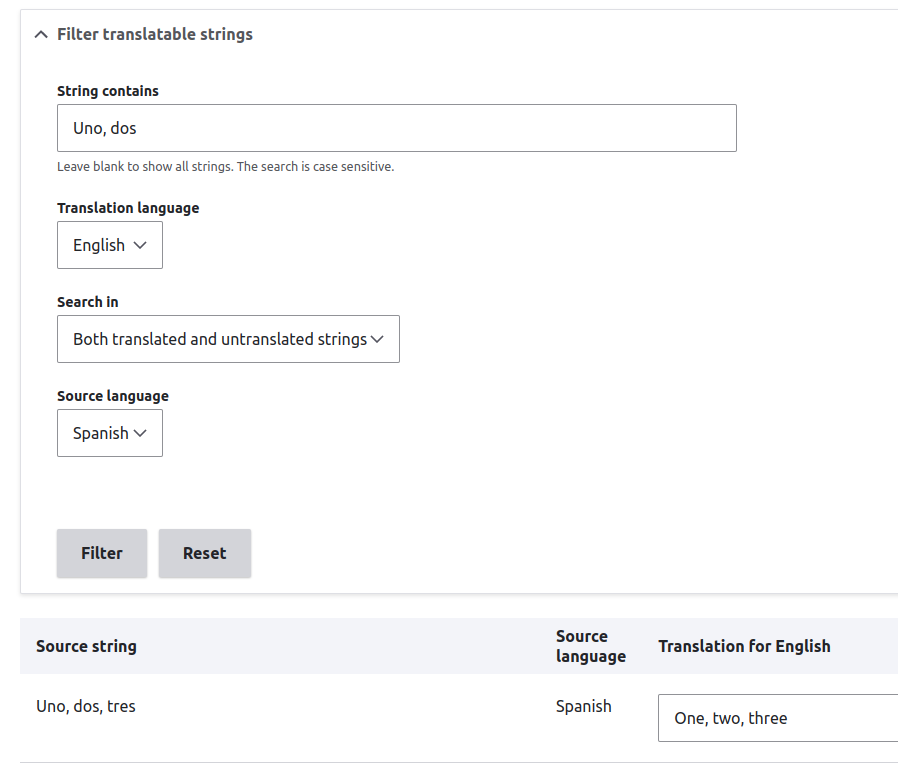Click the Reset button
This screenshot has height=784, width=898.
tap(205, 553)
